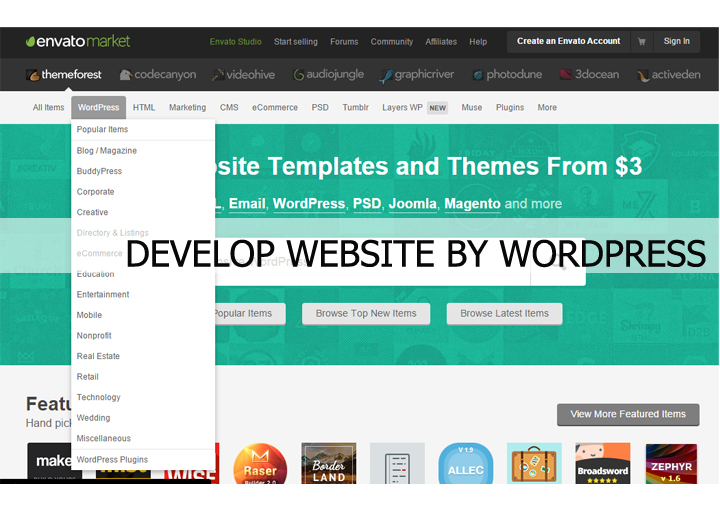This screenshot has width=720, height=514.
Task: Choose Technology in dropdown
Action: click(143, 397)
